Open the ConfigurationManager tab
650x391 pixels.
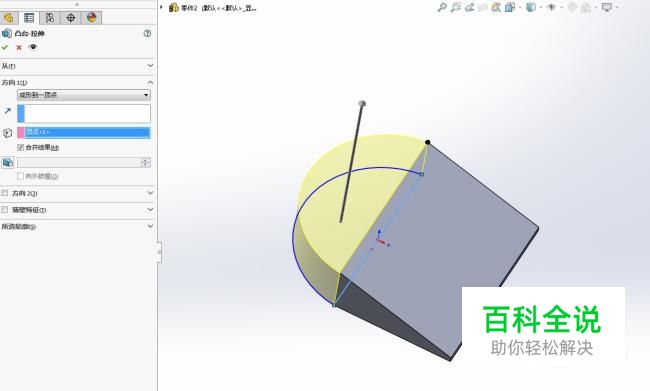click(x=50, y=17)
